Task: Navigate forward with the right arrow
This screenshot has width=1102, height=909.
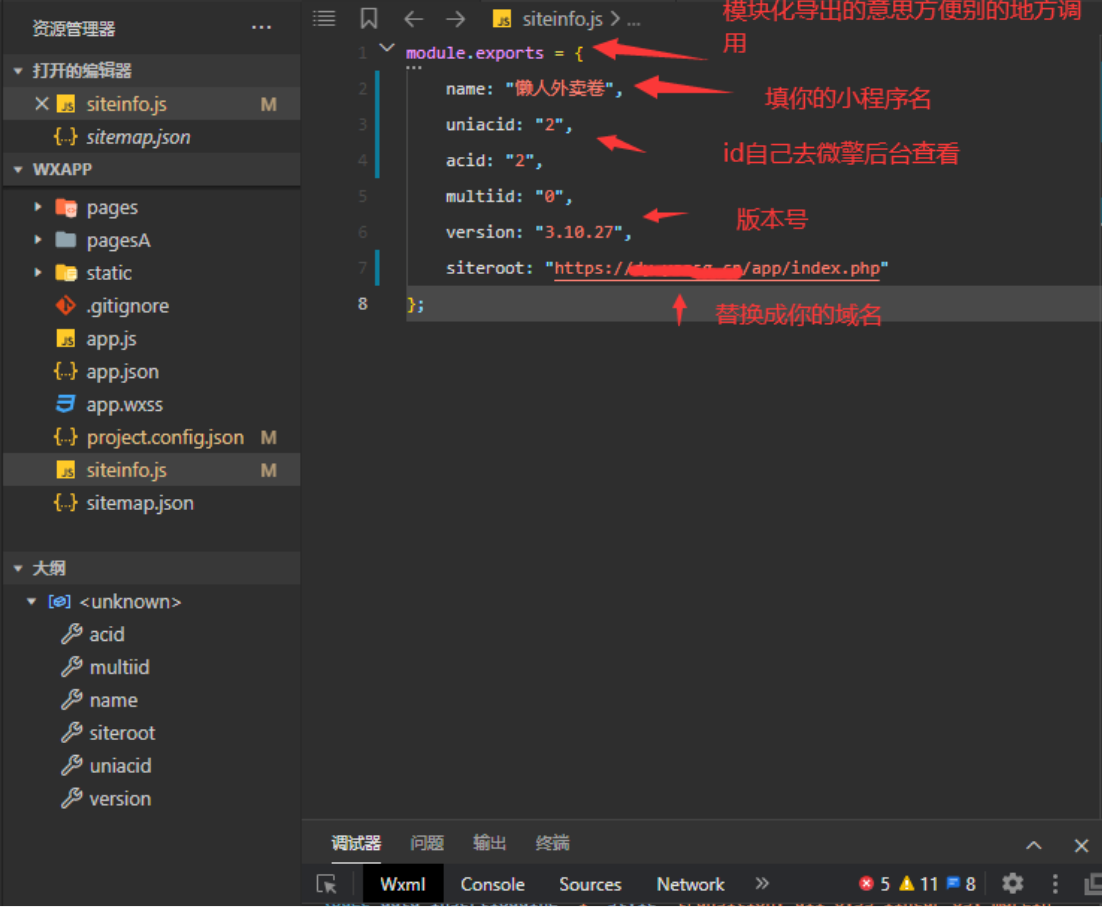Action: click(455, 19)
